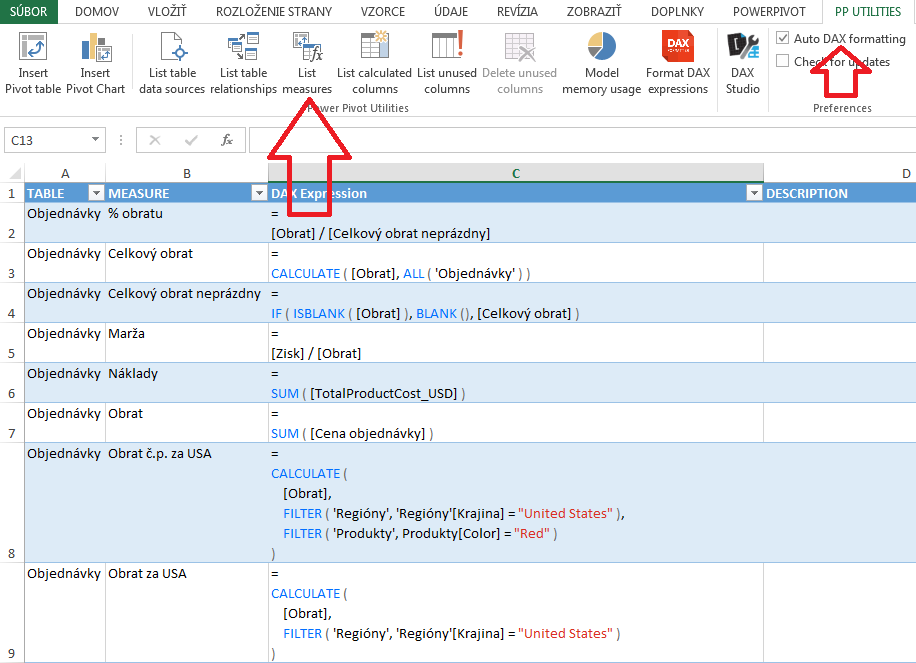
Task: Click the expression with Produkty[Color] = "Red"
Action: pos(516,502)
